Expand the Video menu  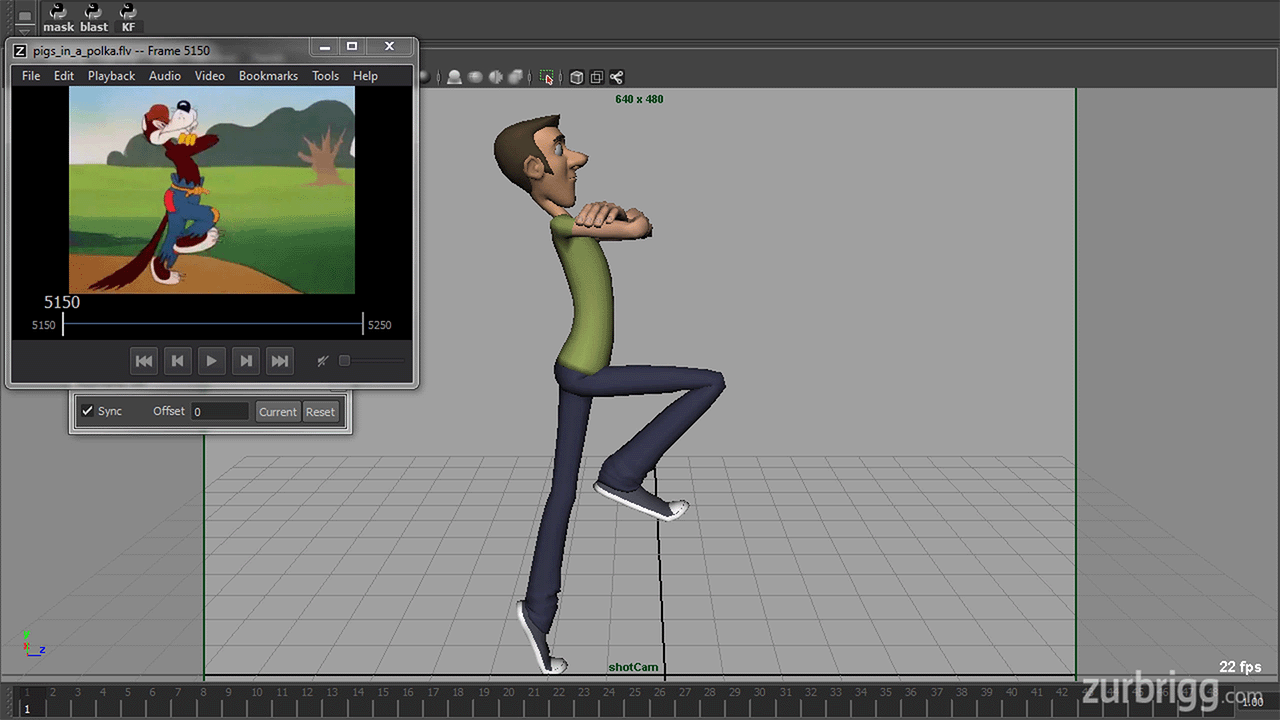tap(210, 76)
